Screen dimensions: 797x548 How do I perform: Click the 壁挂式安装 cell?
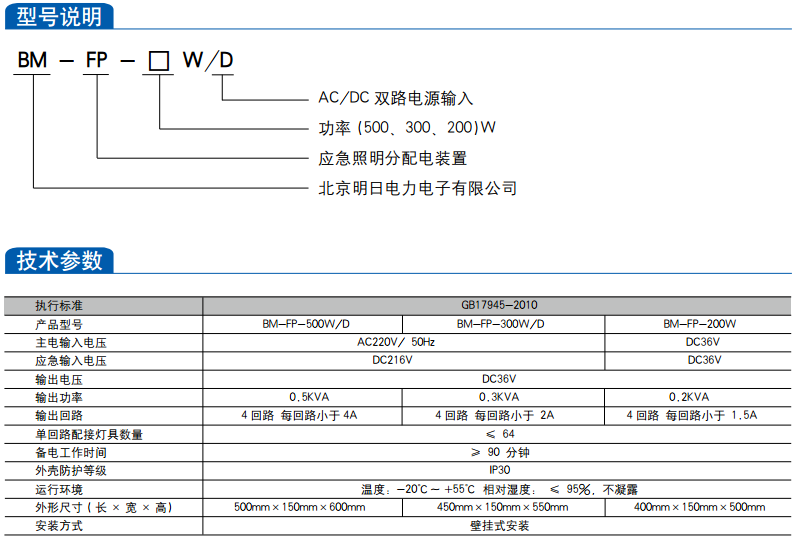[x=499, y=526]
